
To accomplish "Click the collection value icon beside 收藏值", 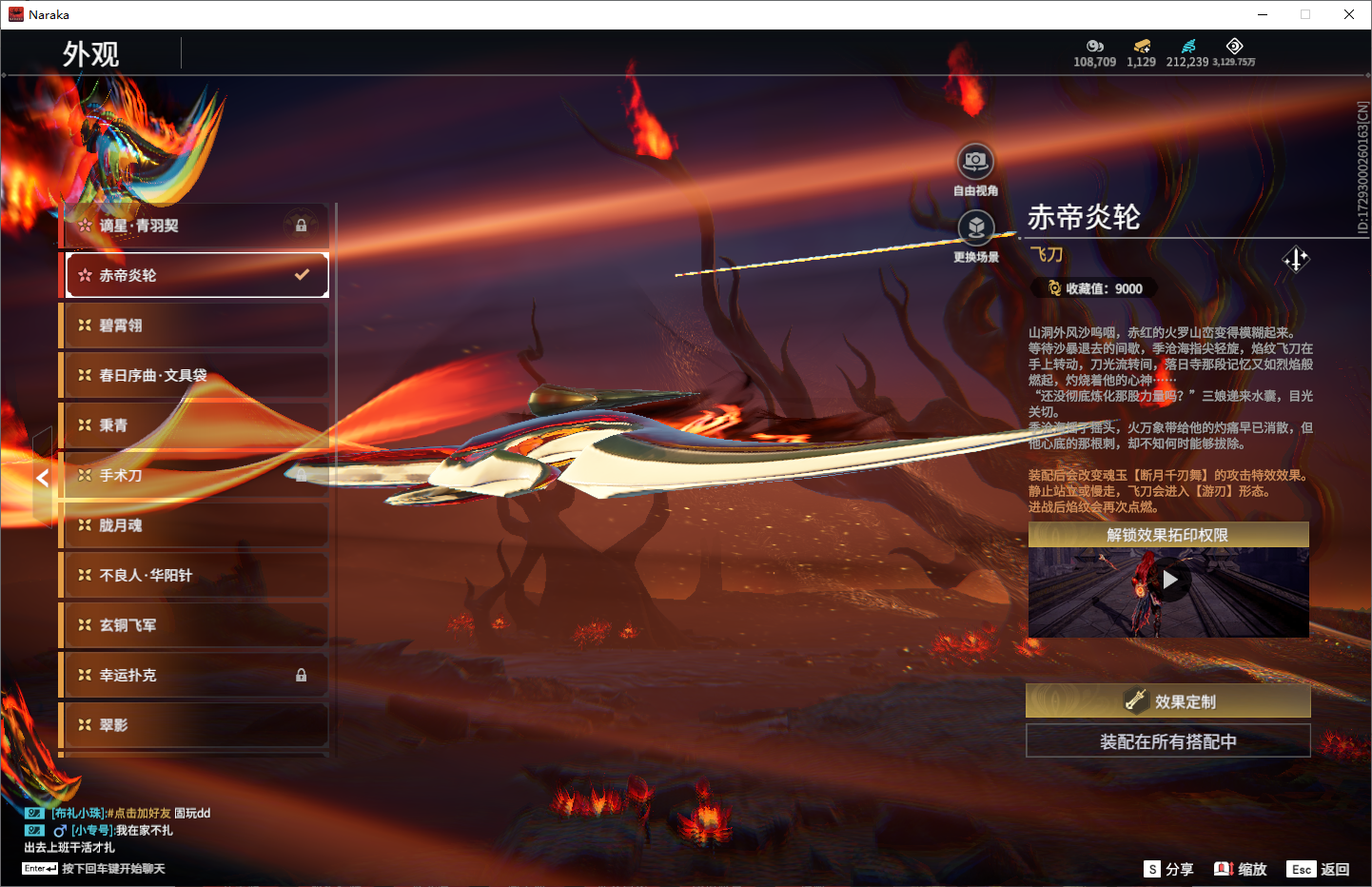I will pyautogui.click(x=1054, y=288).
